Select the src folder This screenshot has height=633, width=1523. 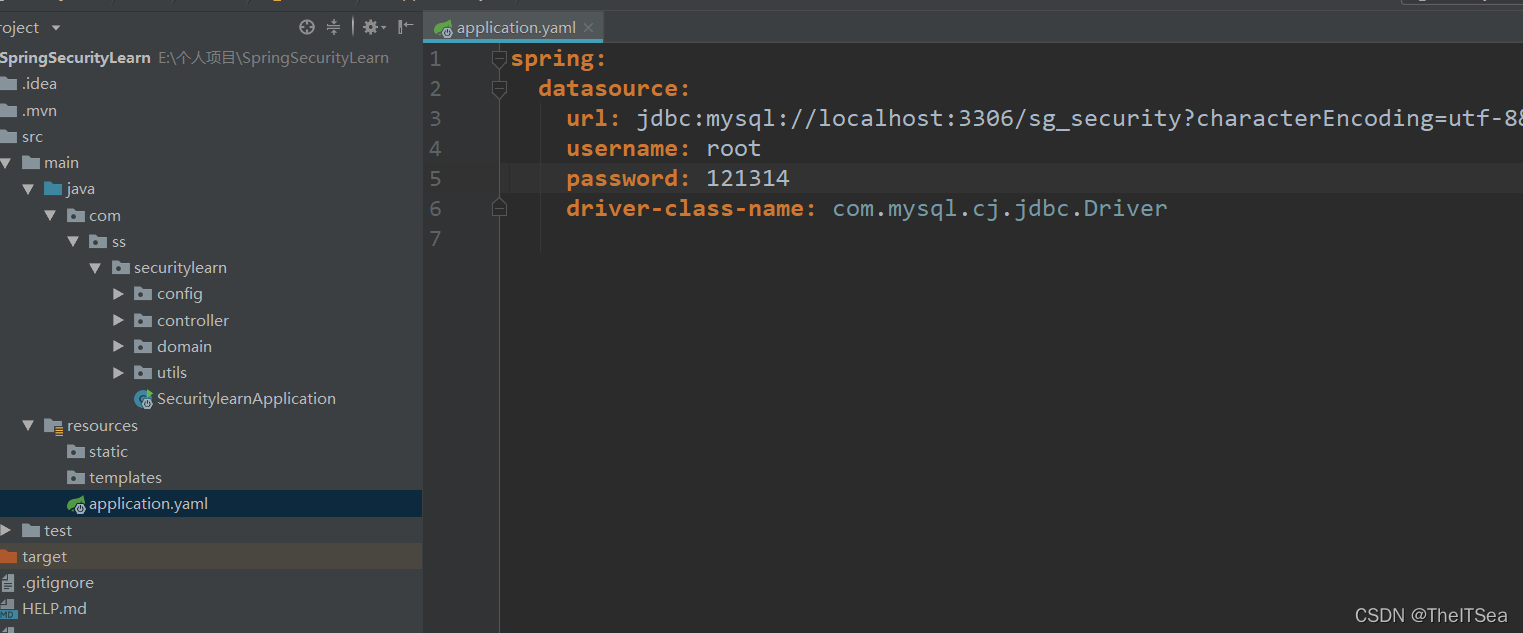tap(32, 137)
